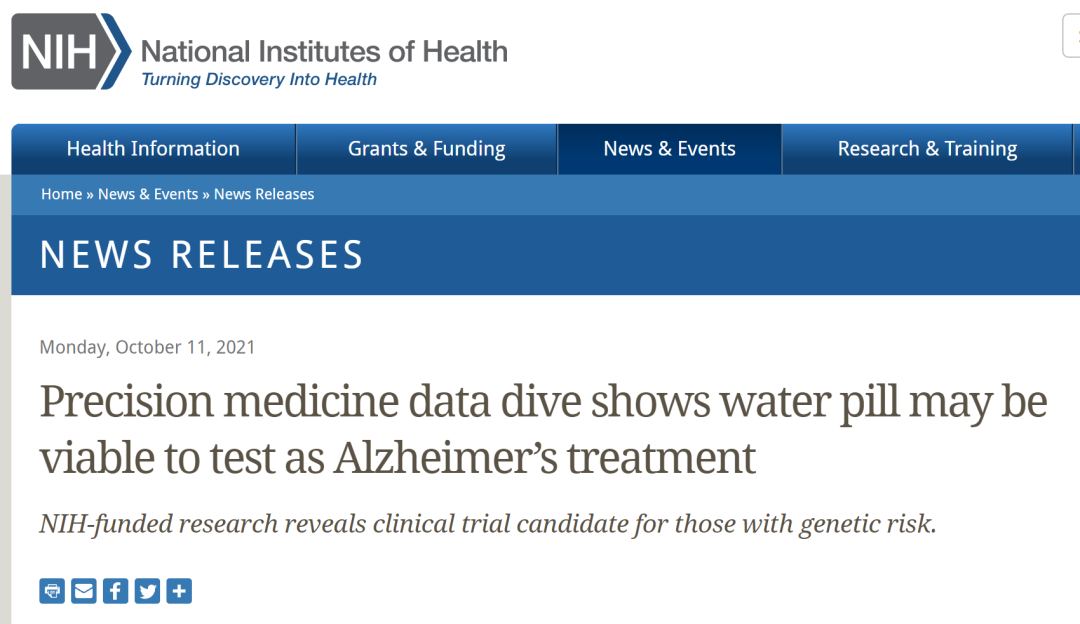Click the NEWS RELEASES section heading
Screen dimensions: 1080x624
tap(202, 255)
